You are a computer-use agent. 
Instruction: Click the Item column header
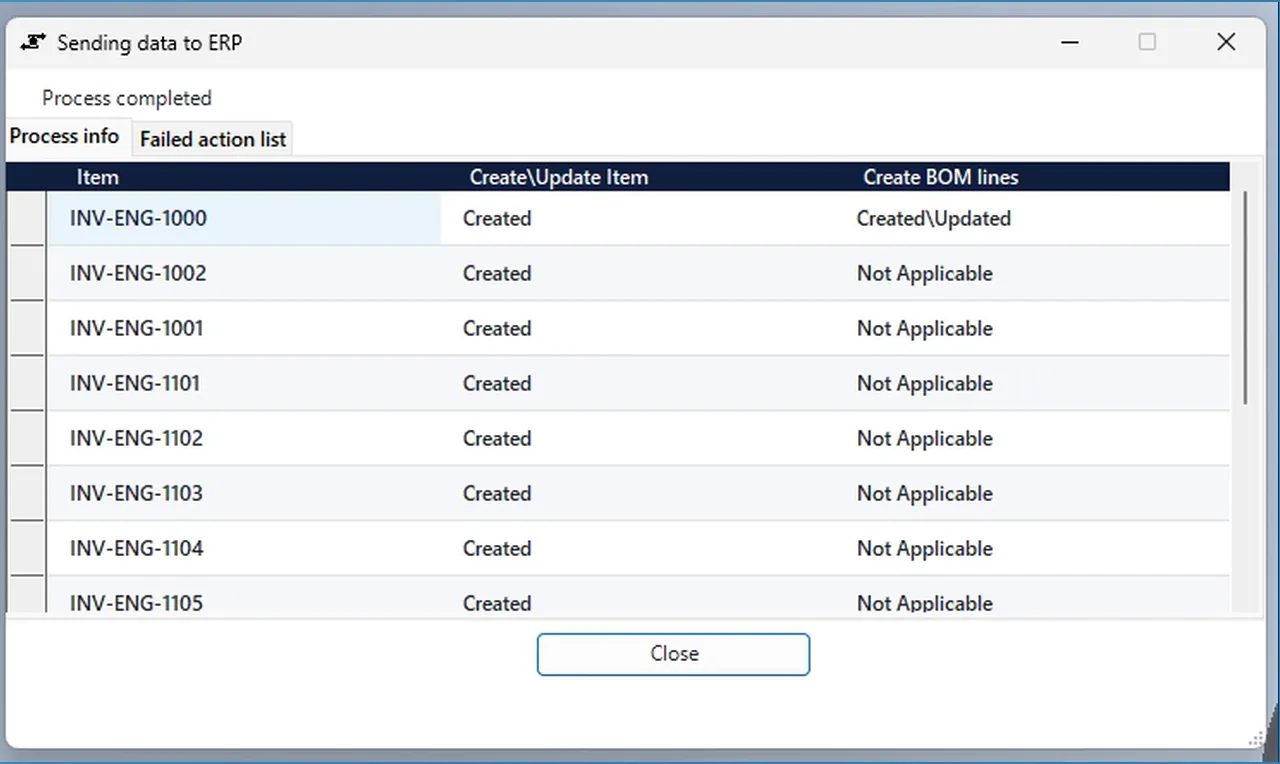244,177
